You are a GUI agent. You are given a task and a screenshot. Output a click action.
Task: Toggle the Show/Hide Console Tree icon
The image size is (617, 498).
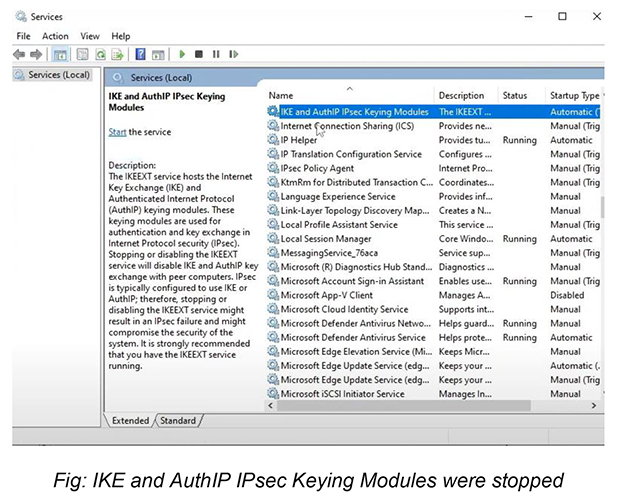click(x=60, y=54)
